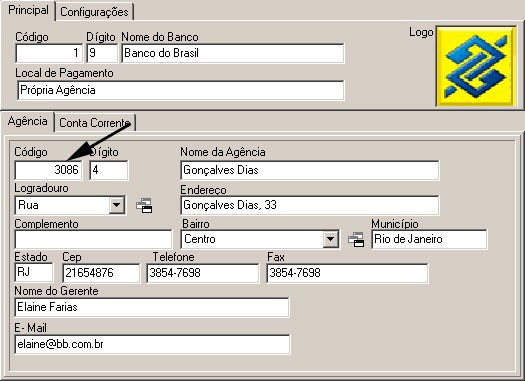Edit the Nome do Banco field
Image resolution: width=525 pixels, height=381 pixels.
pyautogui.click(x=233, y=53)
